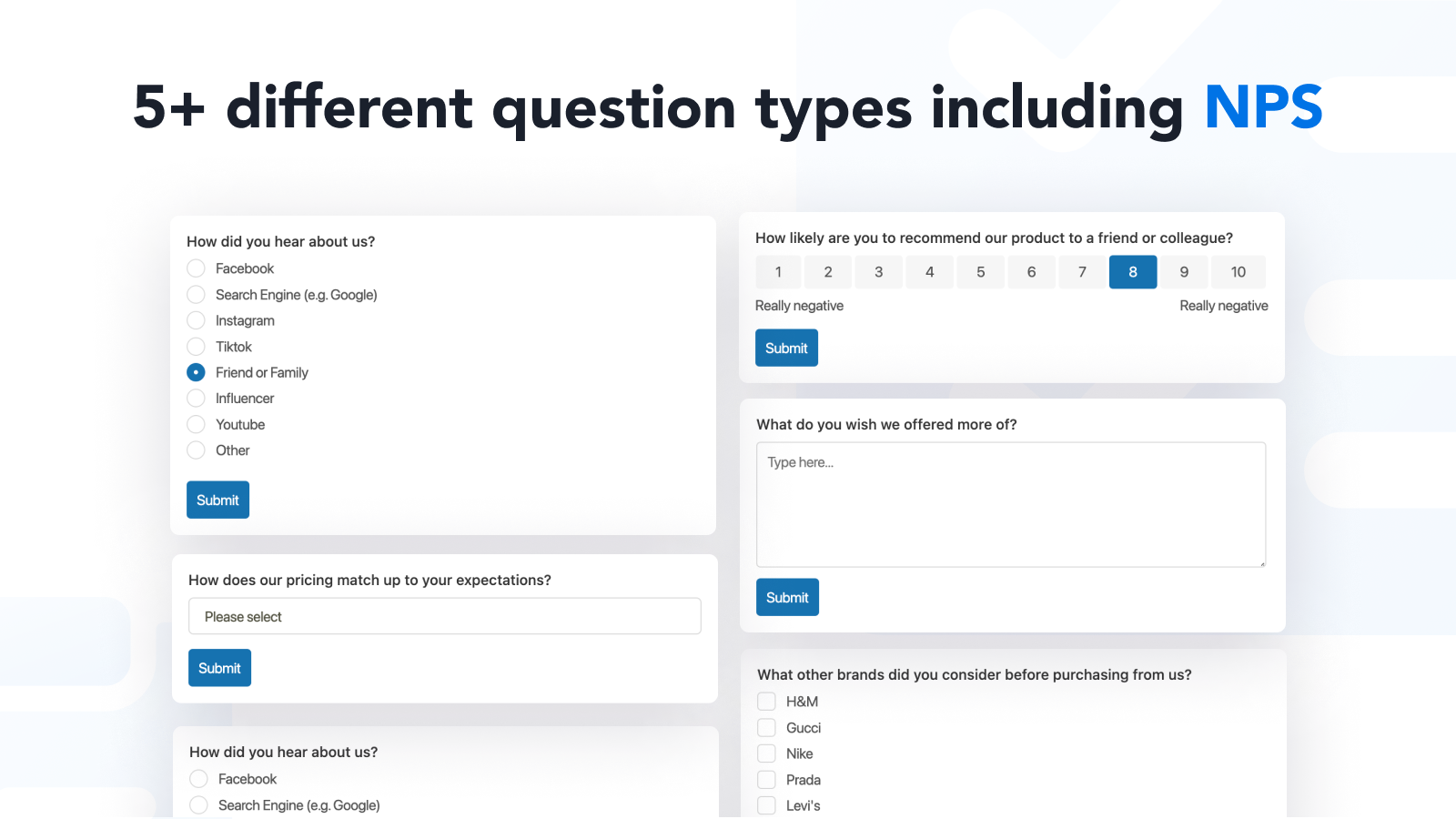Click the 'Type here...' text area
This screenshot has width=1456, height=819.
(1010, 504)
